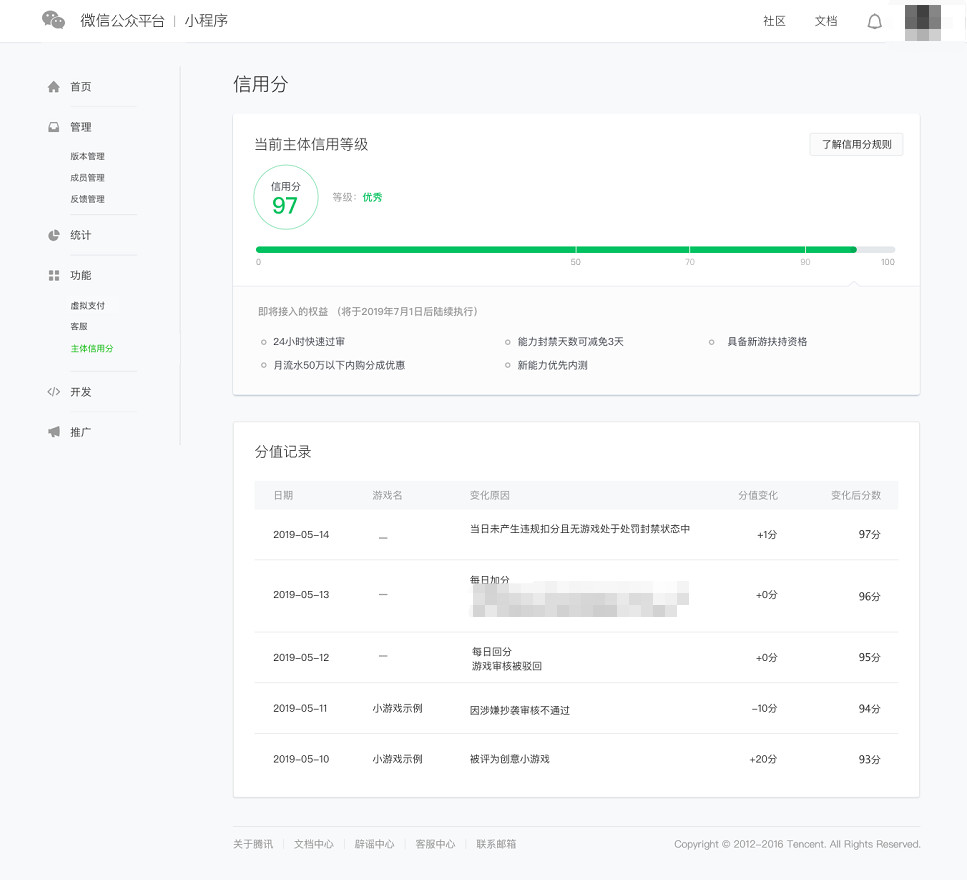967x880 pixels.
Task: Click the WeChat logo icon in the header
Action: (53, 20)
